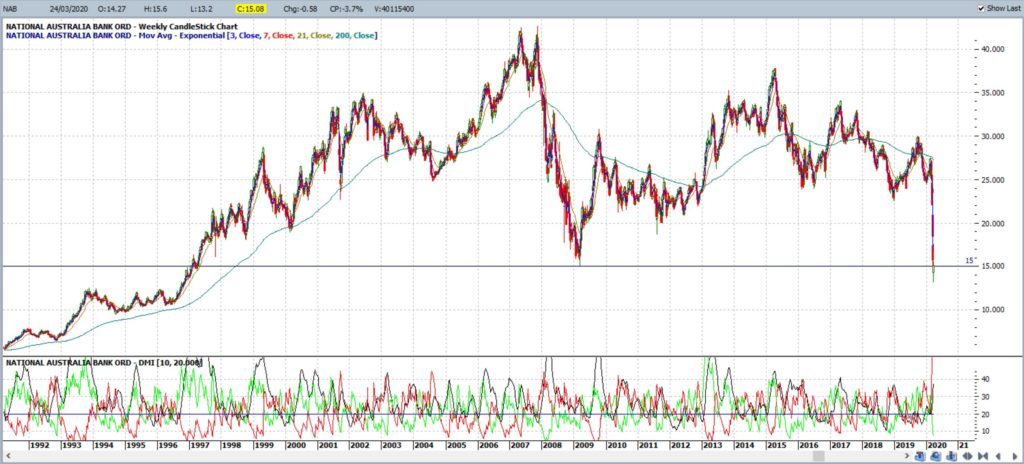Click the bowtie compress time axis icon
This screenshot has height=464, width=1024.
tap(983, 456)
